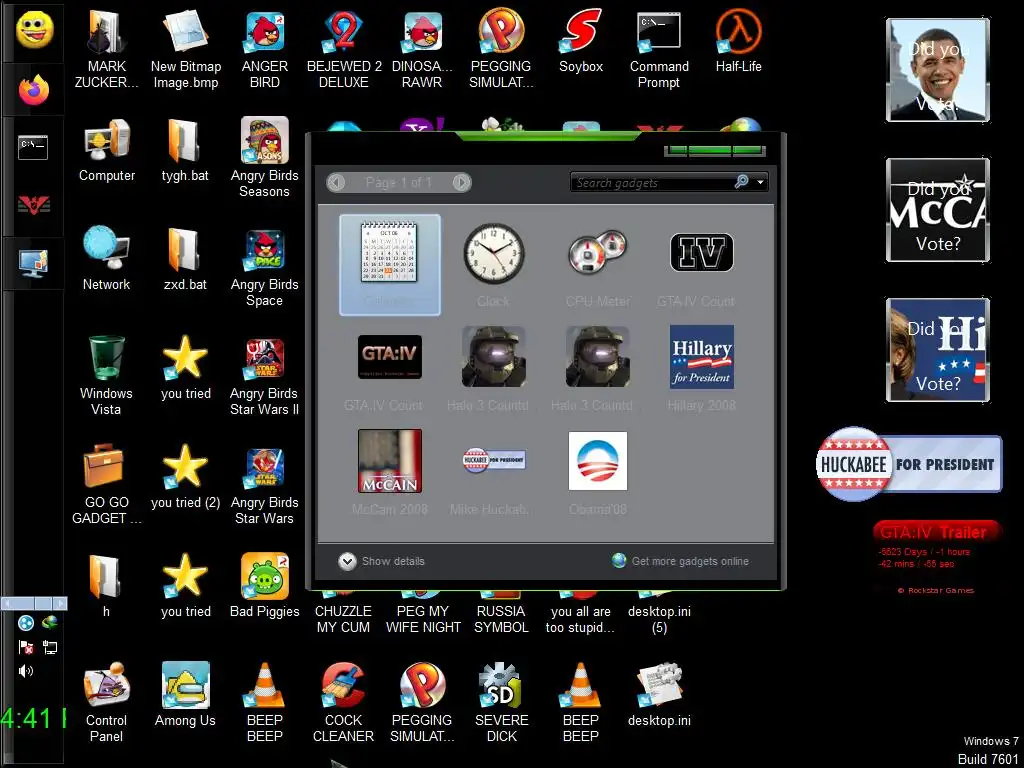Select the Command Prompt desktop shortcut
This screenshot has width=1024, height=768.
659,50
